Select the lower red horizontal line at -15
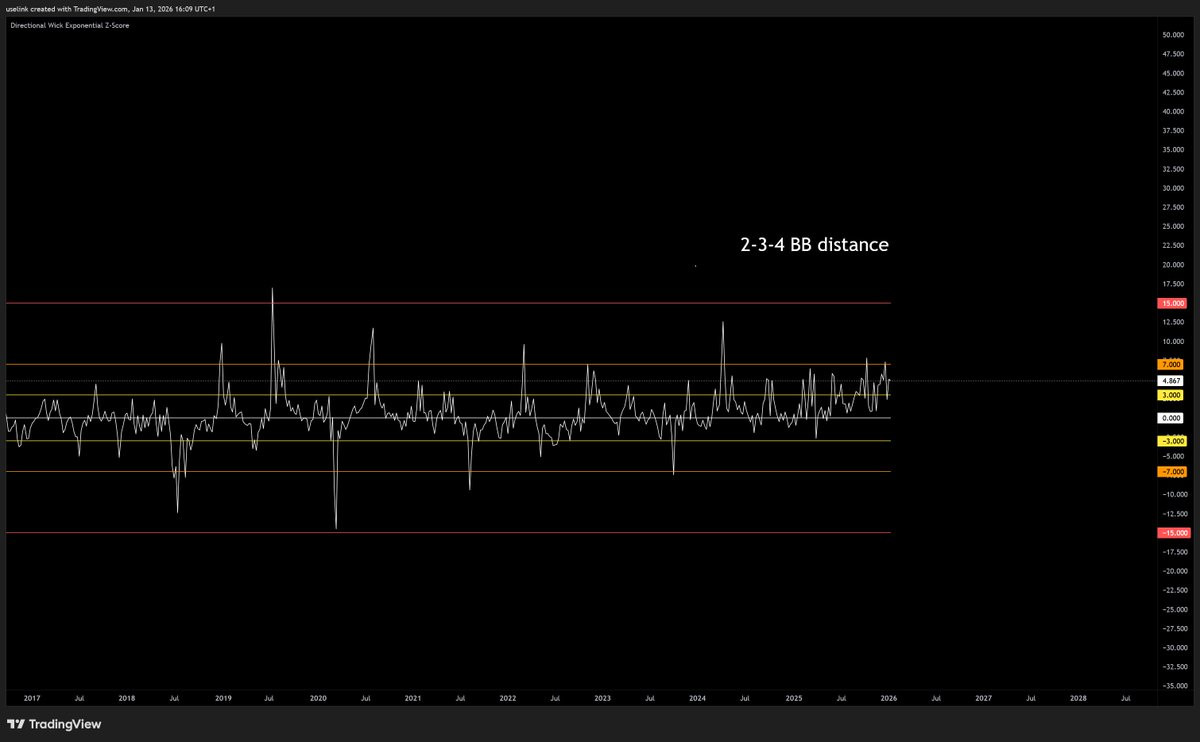 coord(447,533)
